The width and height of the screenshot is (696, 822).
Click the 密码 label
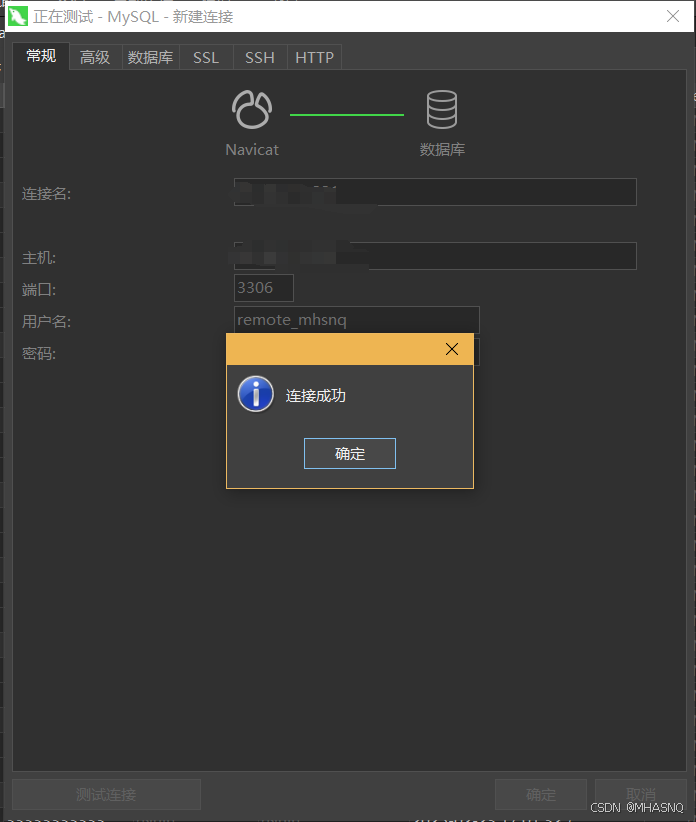pyautogui.click(x=39, y=354)
